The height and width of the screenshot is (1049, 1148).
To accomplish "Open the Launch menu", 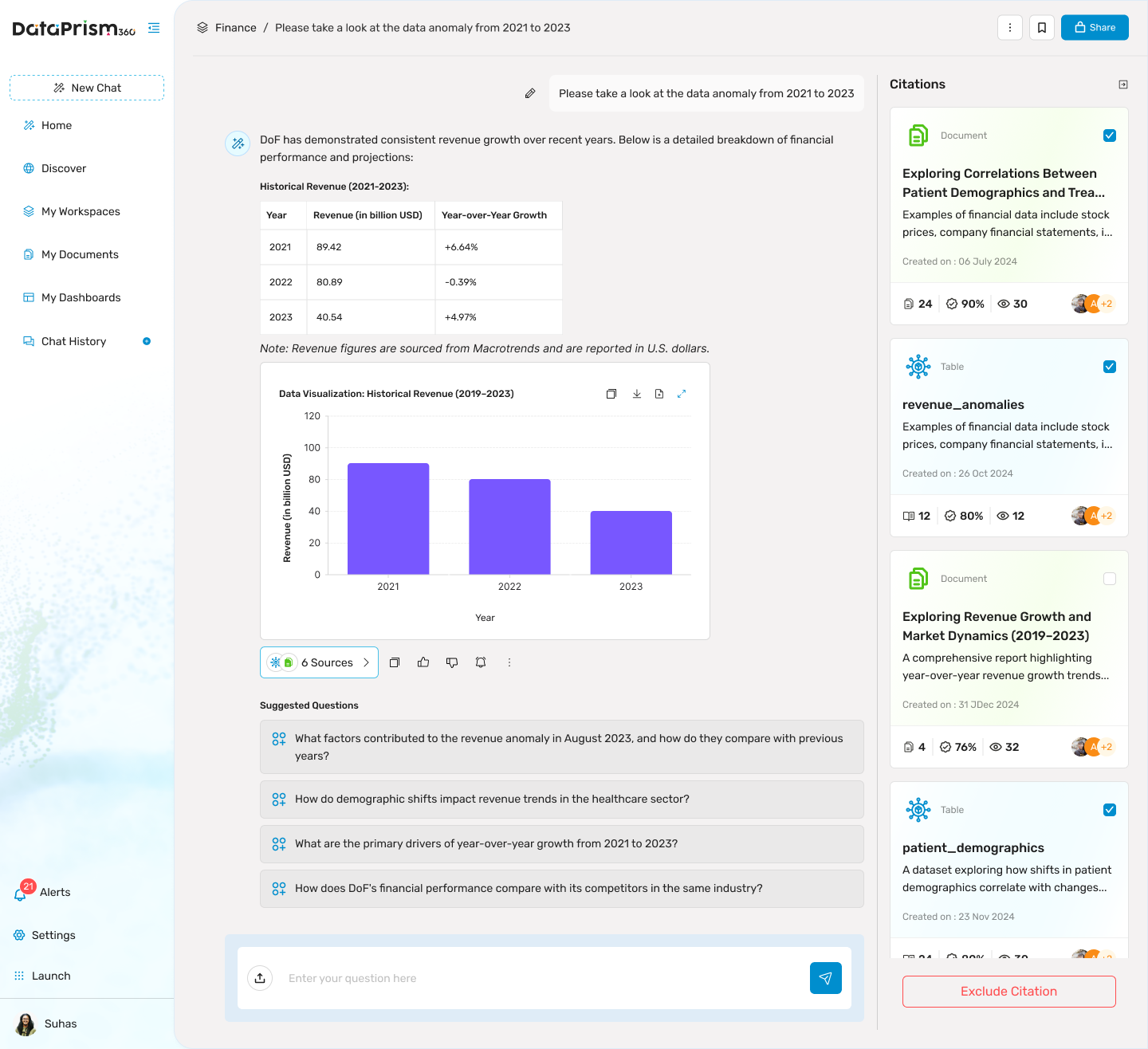I will 42,976.
